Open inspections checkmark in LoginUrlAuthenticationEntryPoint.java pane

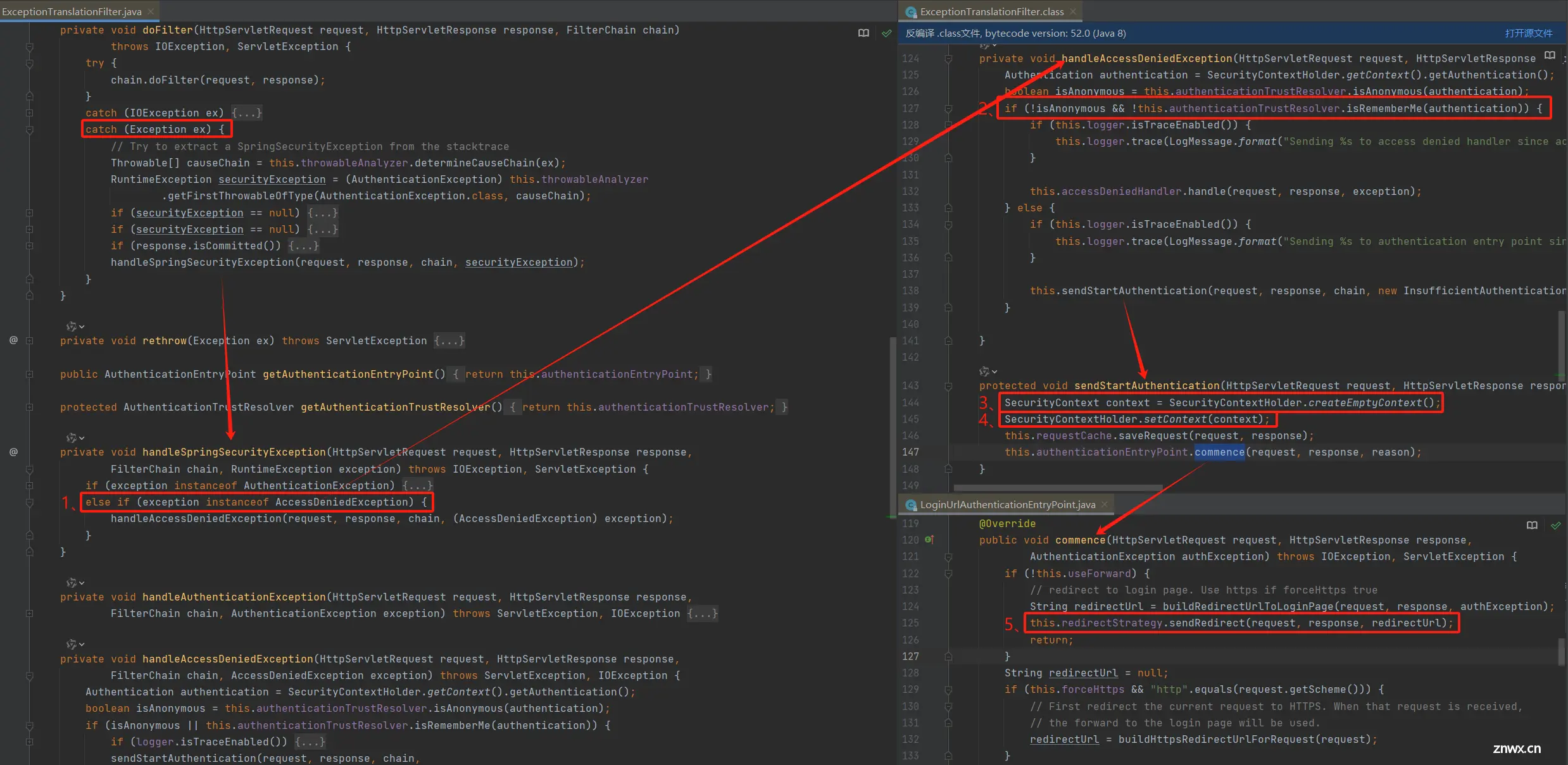click(1555, 525)
